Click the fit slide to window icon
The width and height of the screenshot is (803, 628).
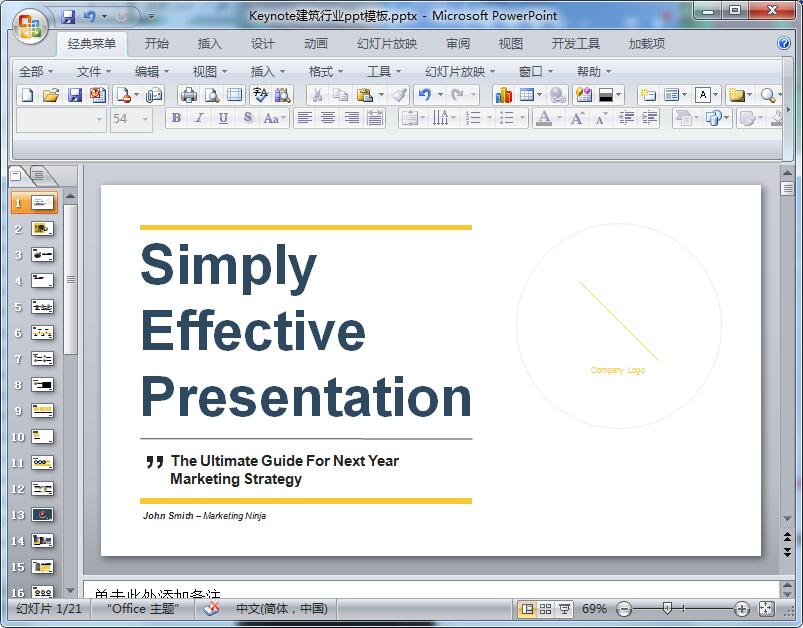click(767, 609)
